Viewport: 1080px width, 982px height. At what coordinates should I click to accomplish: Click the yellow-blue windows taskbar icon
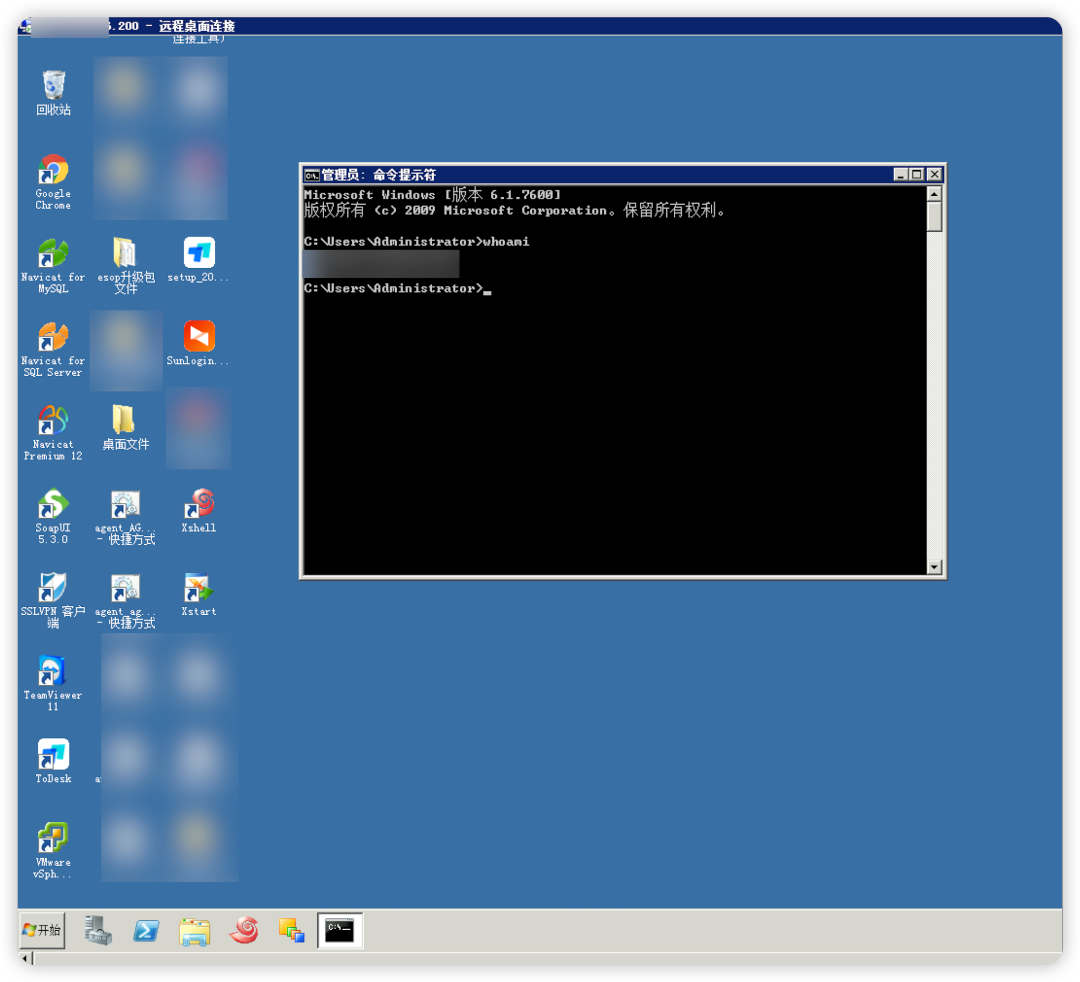(x=291, y=931)
